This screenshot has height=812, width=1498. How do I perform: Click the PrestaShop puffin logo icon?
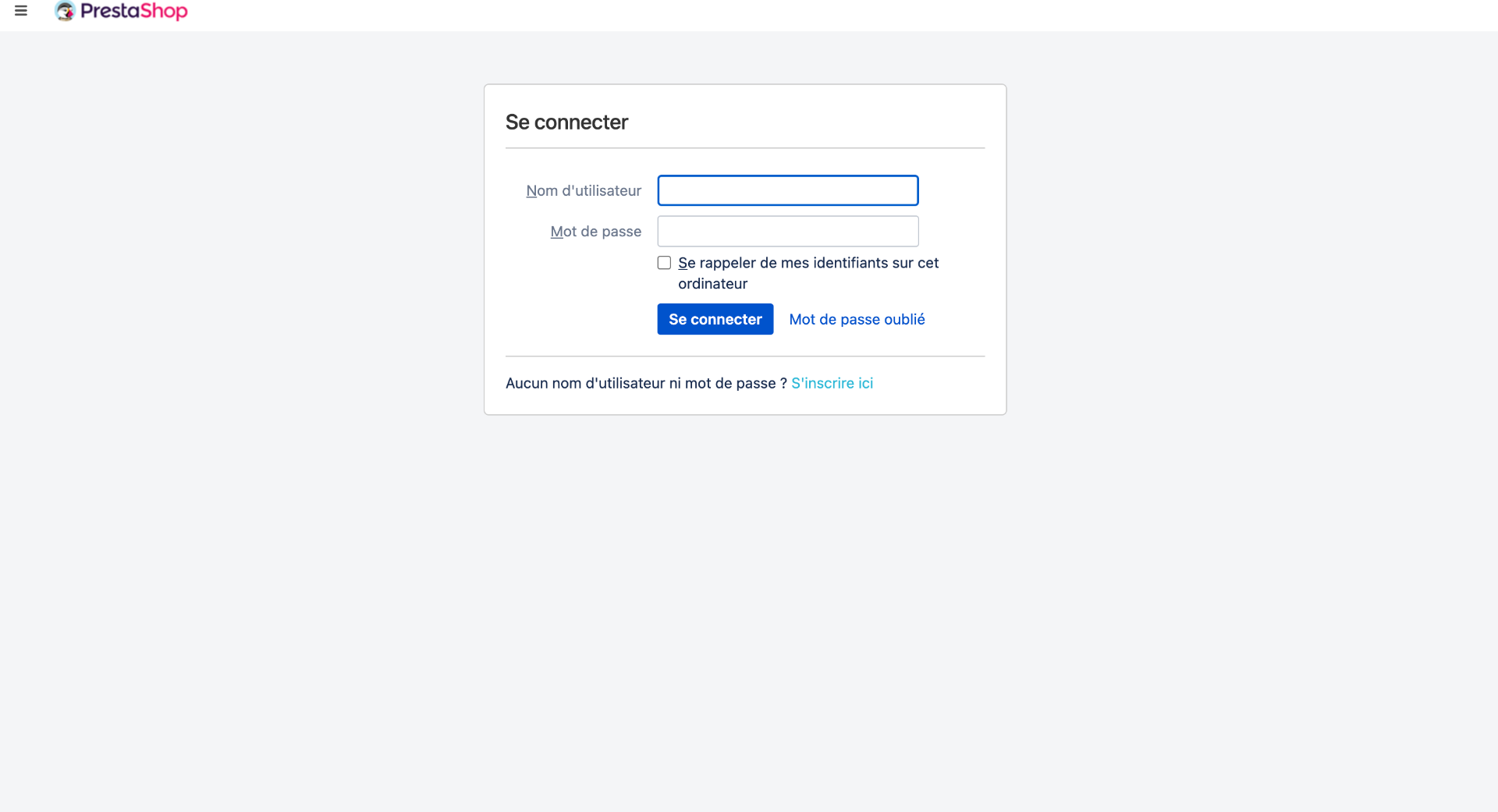[x=65, y=11]
